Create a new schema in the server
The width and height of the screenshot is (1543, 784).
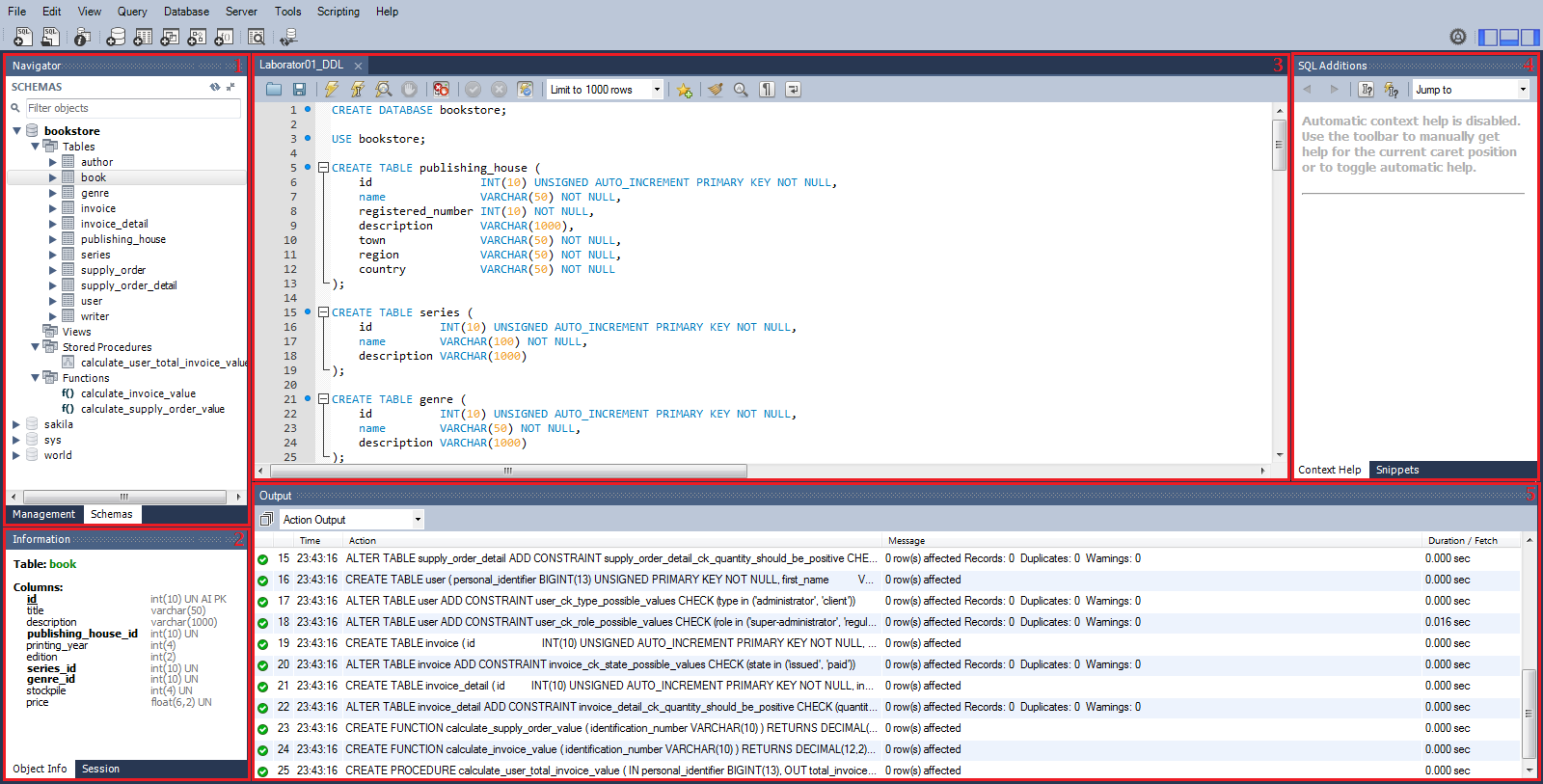[x=116, y=38]
